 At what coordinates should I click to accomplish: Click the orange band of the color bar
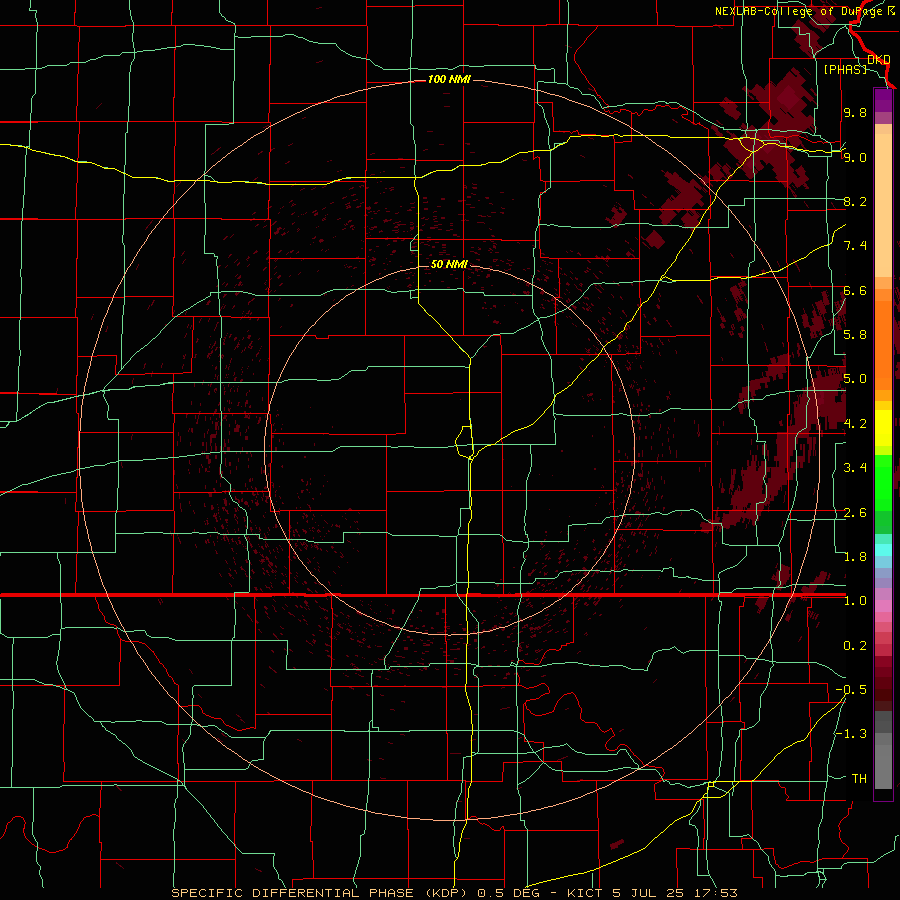(x=883, y=344)
